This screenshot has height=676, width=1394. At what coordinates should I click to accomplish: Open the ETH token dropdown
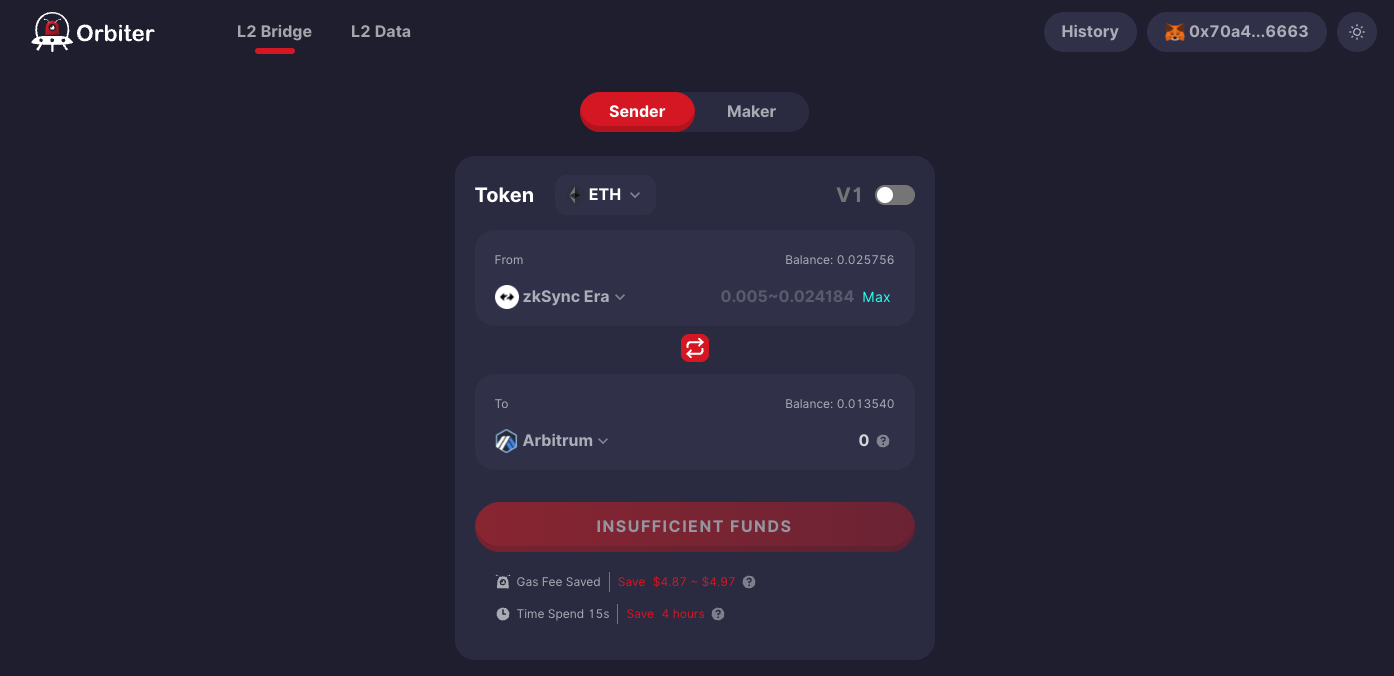point(605,195)
